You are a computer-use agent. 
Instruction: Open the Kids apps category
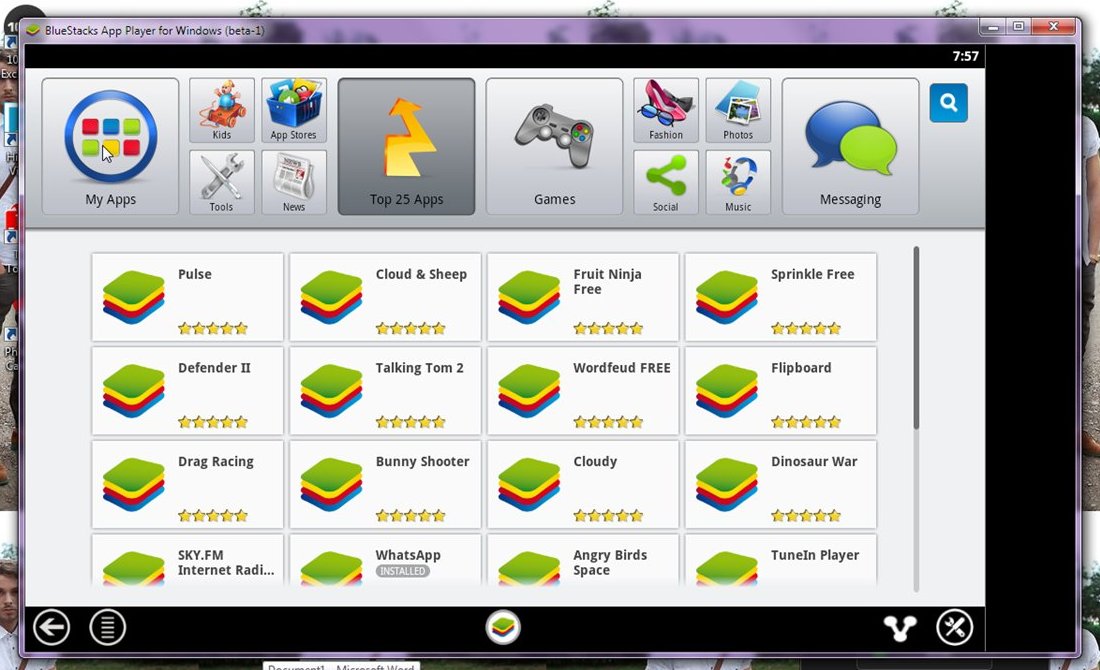coord(221,110)
